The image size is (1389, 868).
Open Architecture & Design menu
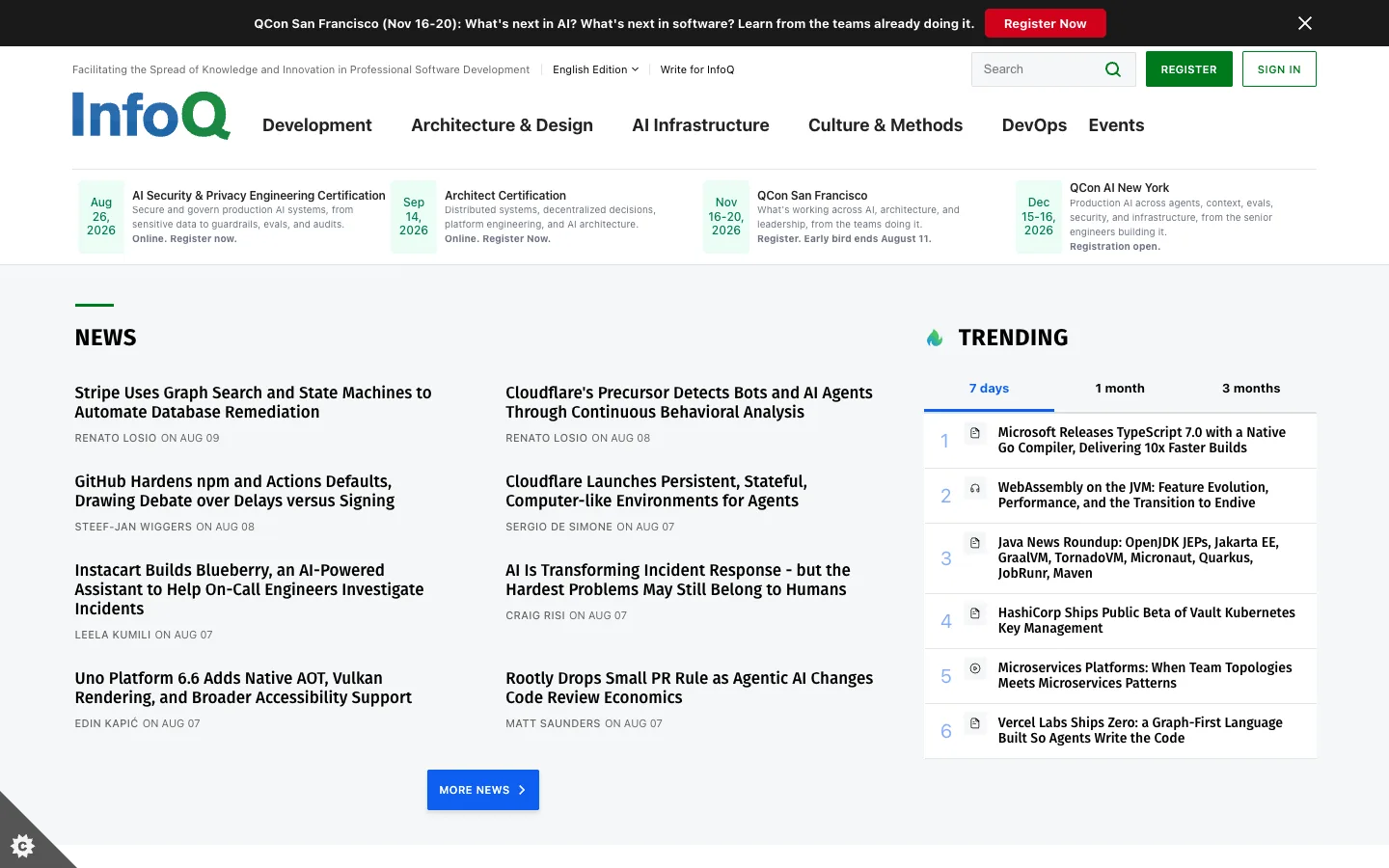[x=502, y=125]
